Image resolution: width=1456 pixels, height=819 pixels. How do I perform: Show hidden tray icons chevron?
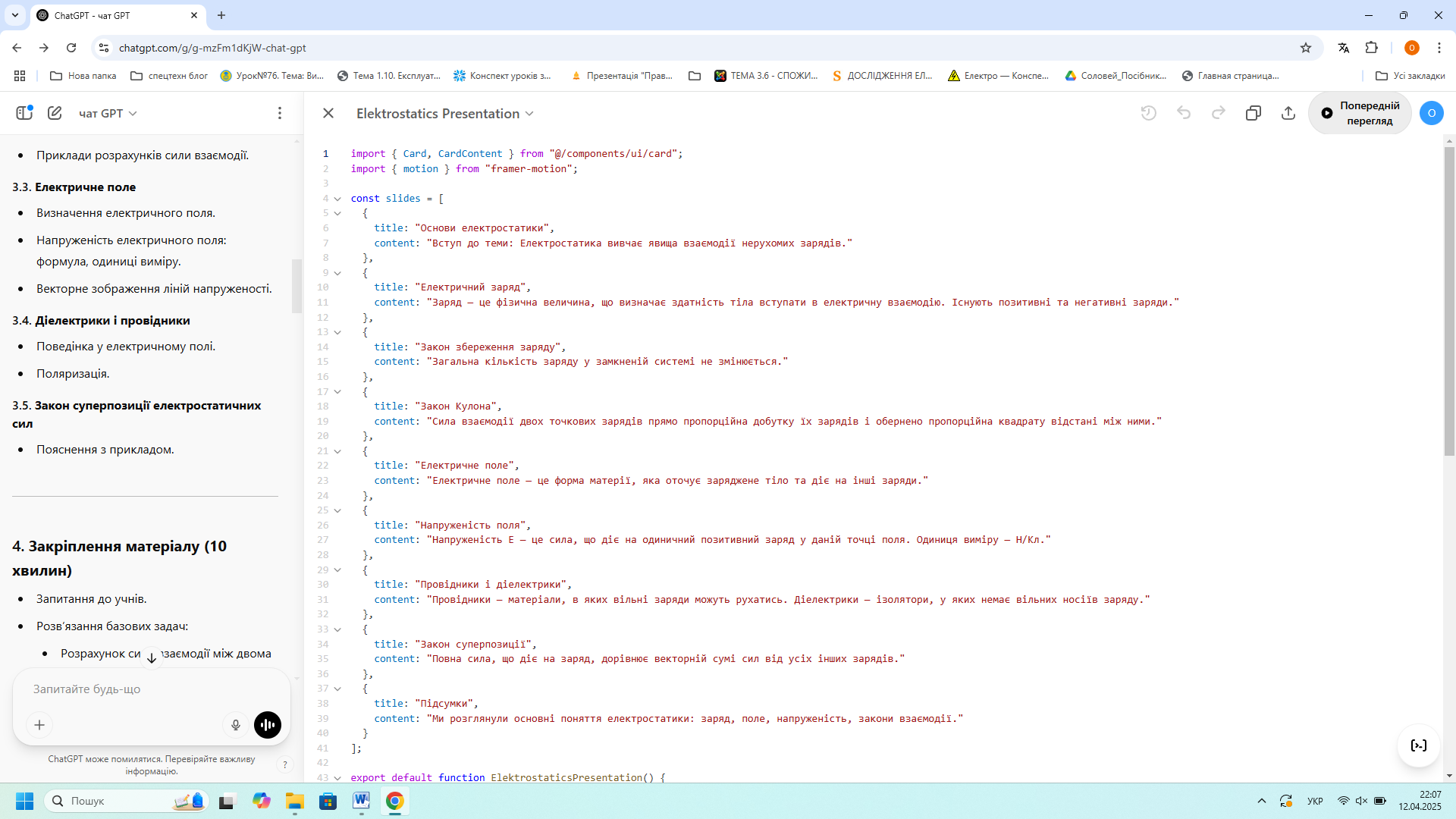[x=1261, y=801]
